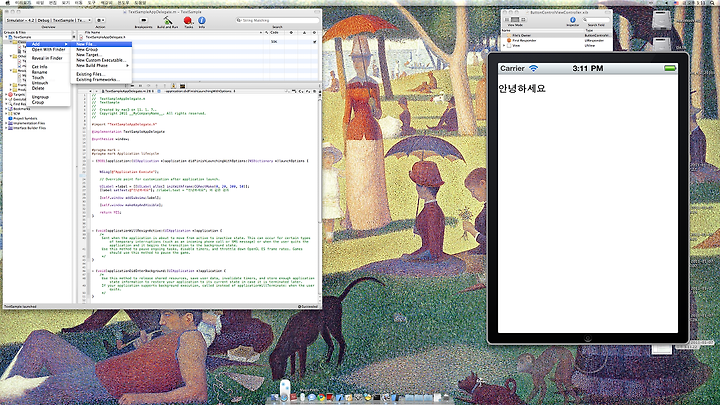720x405 pixels.
Task: Select Add in the context menu
Action: pyautogui.click(x=48, y=44)
